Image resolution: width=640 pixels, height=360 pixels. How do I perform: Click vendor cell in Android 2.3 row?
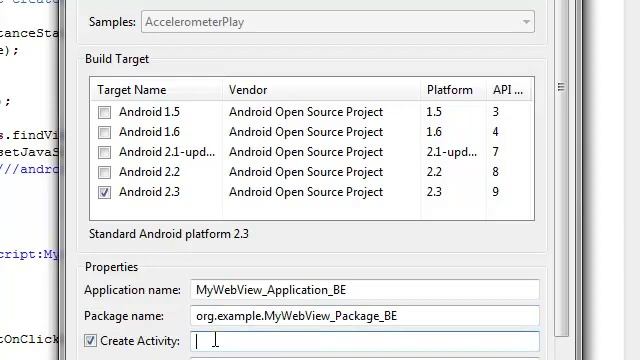[x=306, y=192]
